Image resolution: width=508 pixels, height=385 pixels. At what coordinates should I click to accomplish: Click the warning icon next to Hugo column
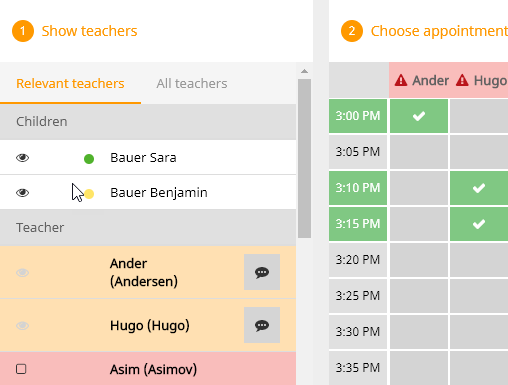coord(462,80)
